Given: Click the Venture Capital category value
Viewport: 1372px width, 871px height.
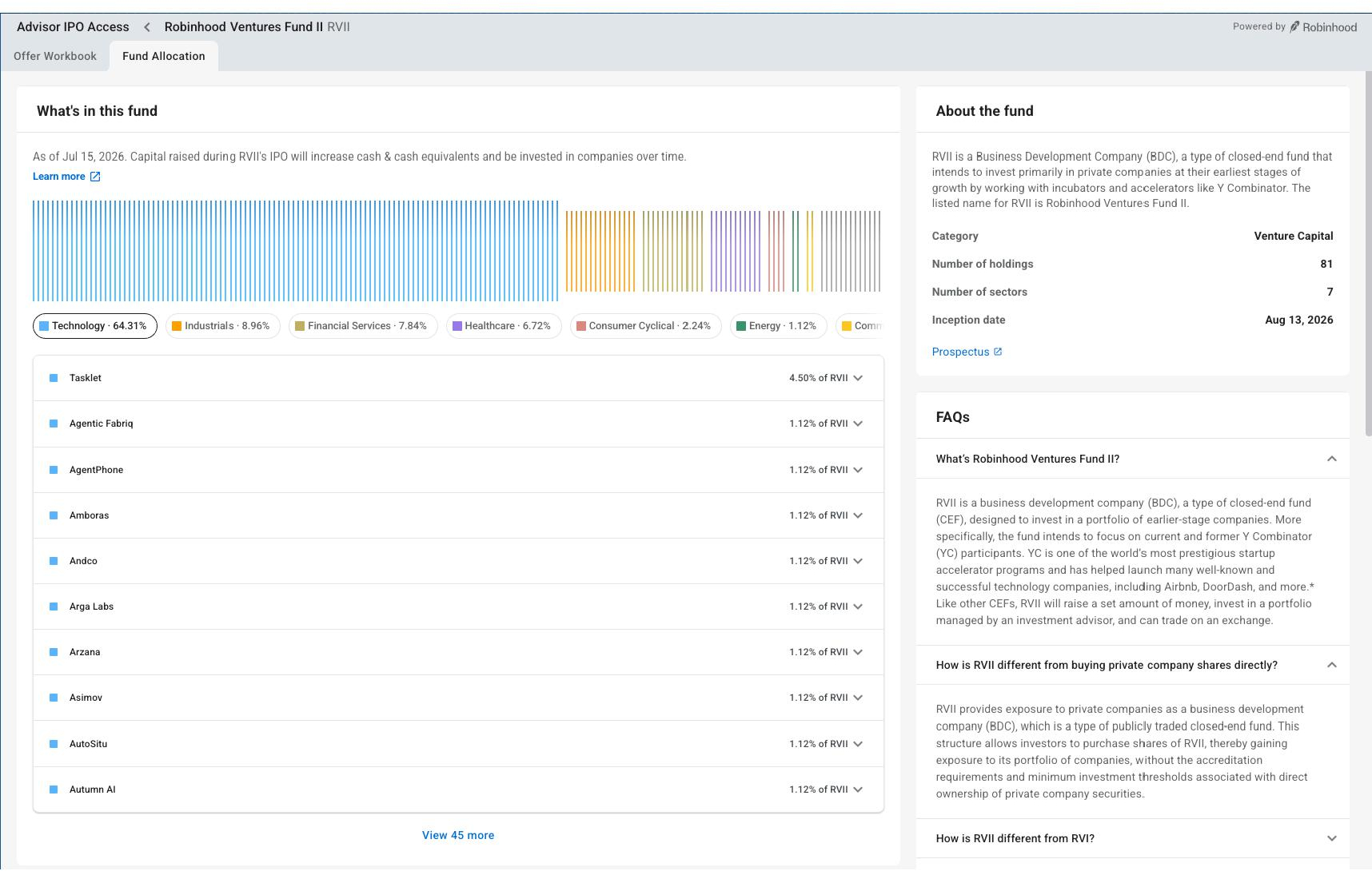Looking at the screenshot, I should coord(1294,236).
